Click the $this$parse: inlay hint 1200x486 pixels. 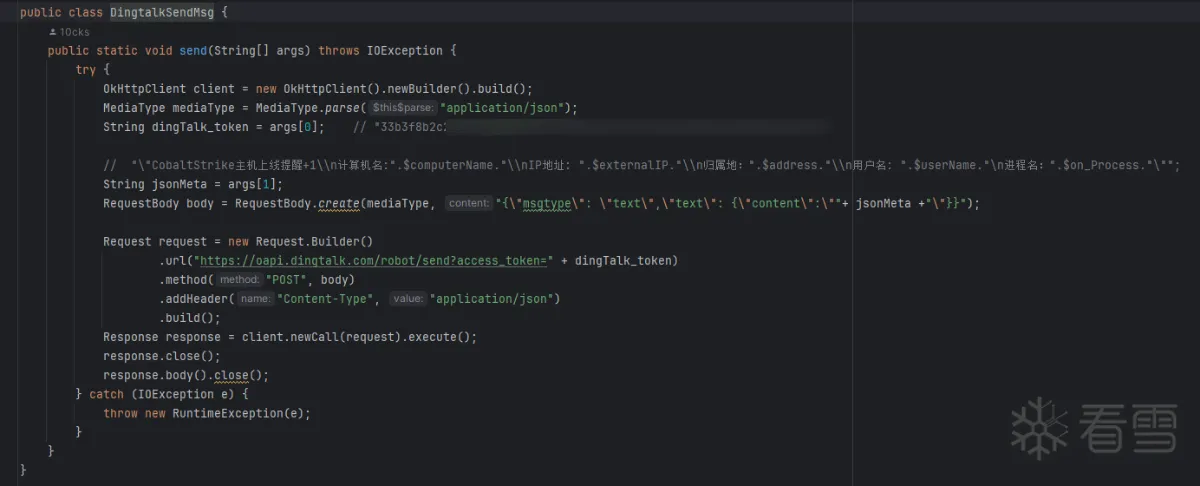pyautogui.click(x=401, y=108)
